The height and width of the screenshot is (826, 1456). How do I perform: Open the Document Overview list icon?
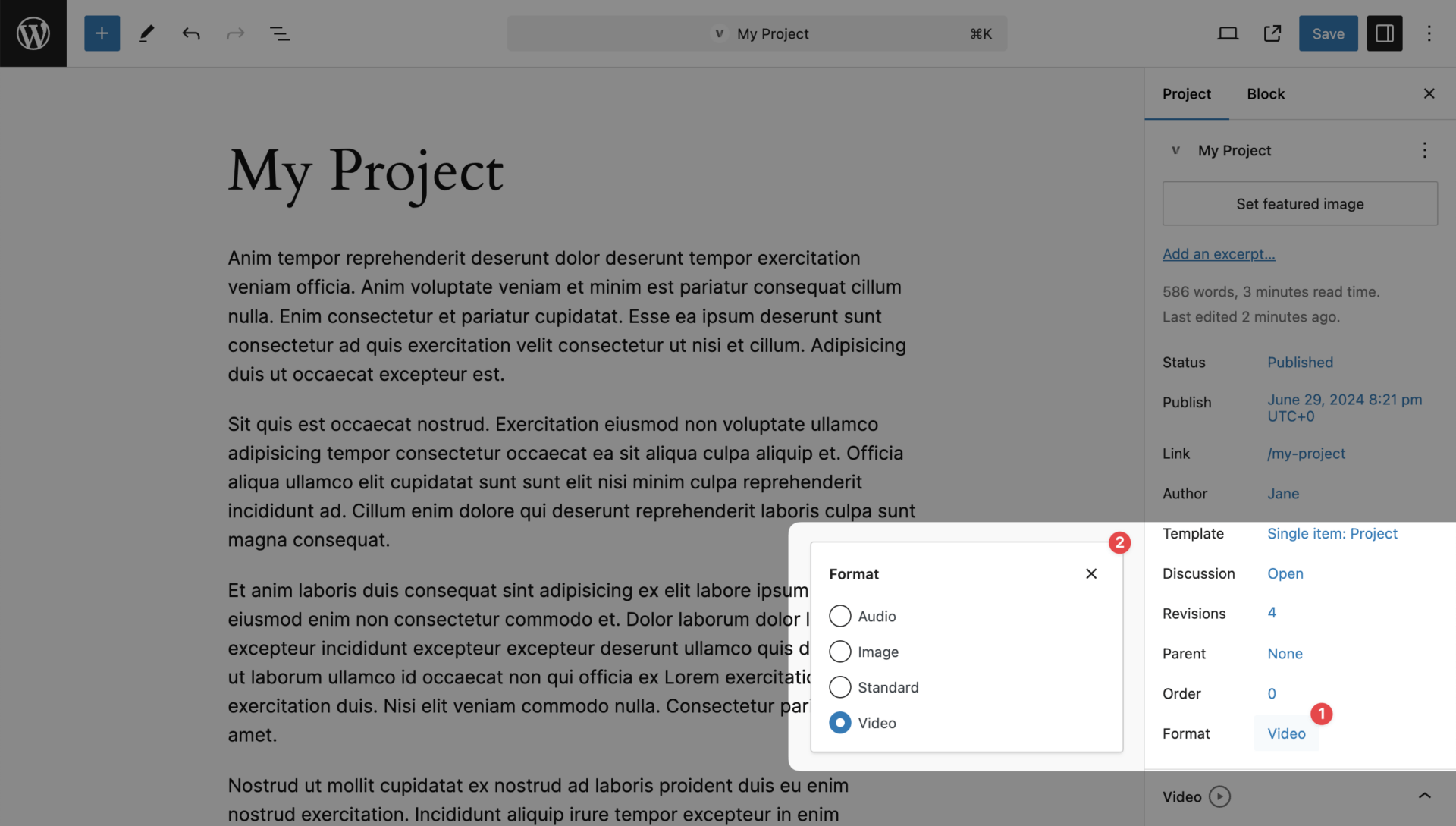280,33
